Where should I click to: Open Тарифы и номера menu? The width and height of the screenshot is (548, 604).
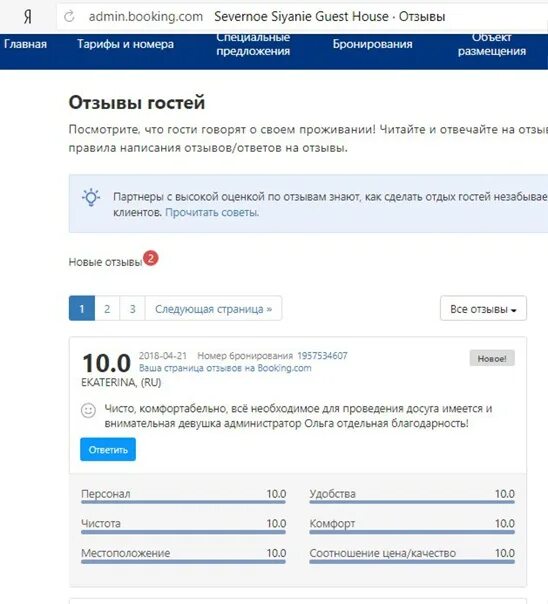coord(125,44)
